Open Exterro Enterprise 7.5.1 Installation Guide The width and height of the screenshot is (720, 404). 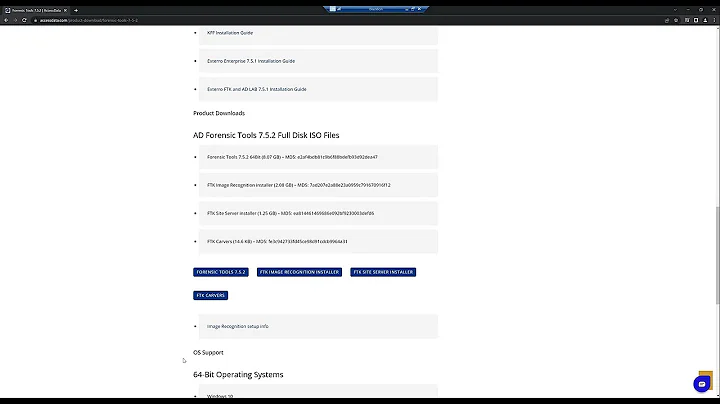pyautogui.click(x=251, y=61)
